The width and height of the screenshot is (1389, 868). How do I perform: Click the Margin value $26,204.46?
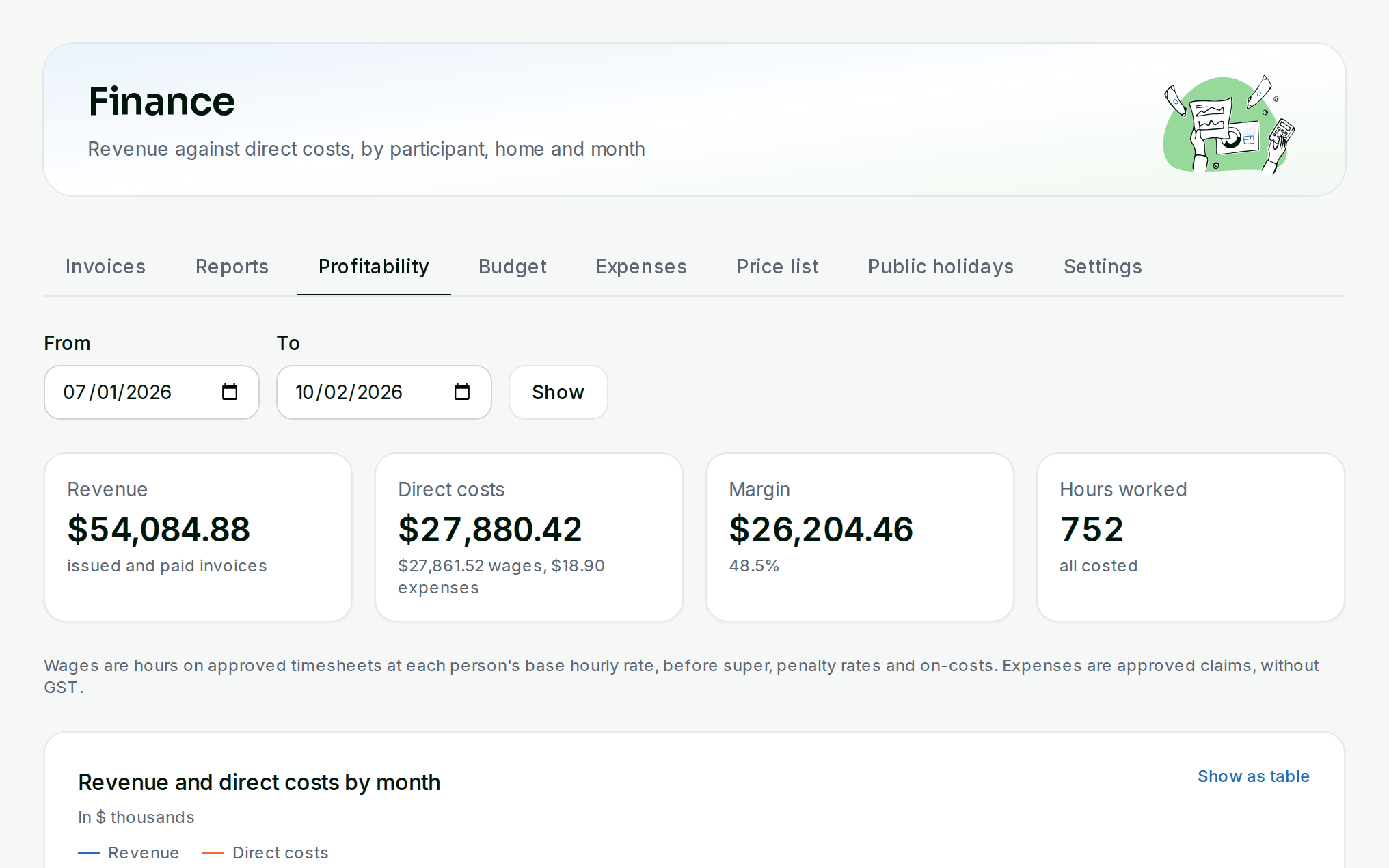pyautogui.click(x=821, y=530)
